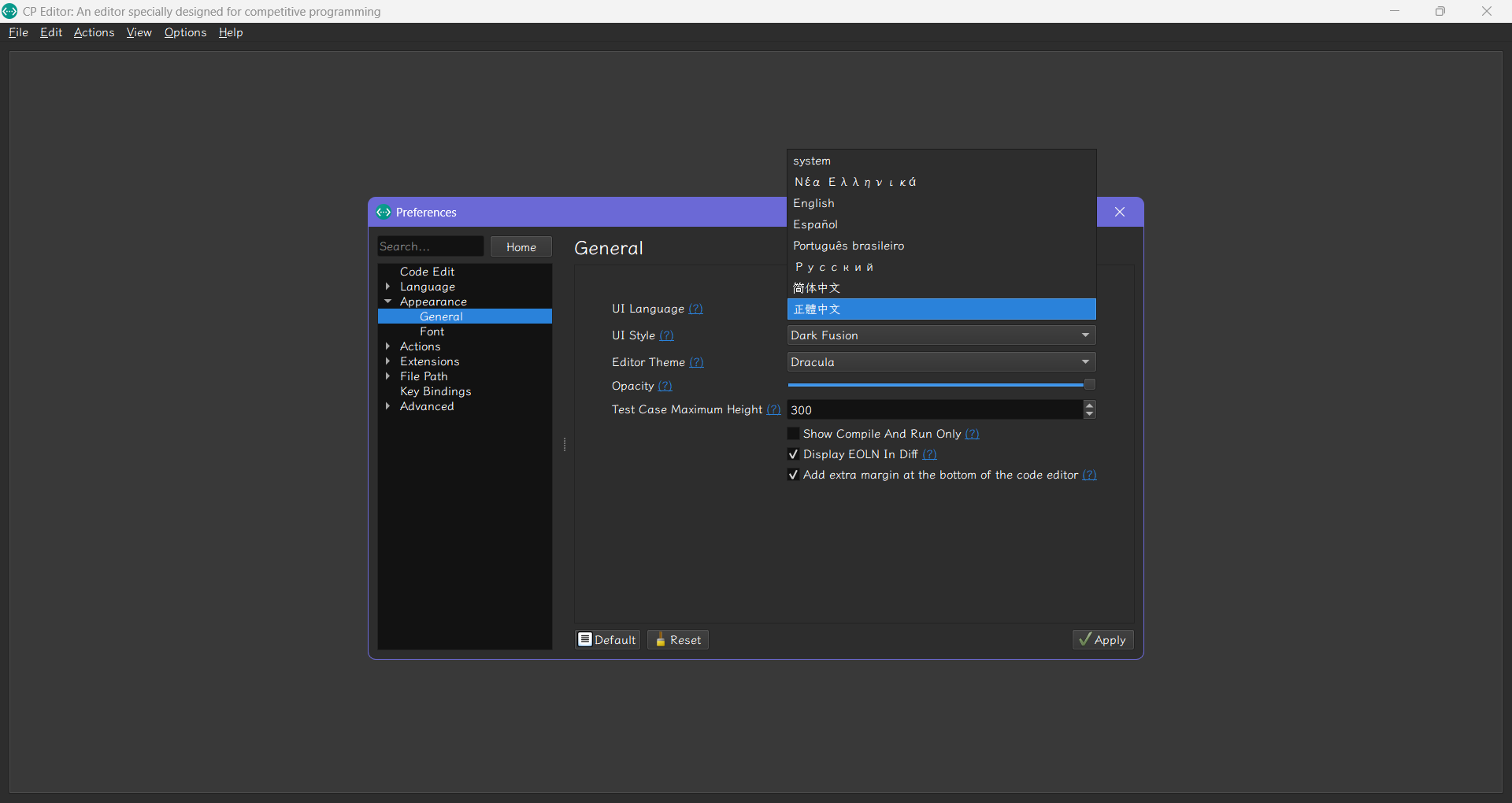The image size is (1512, 803).
Task: Expand the File Path tree node
Action: (388, 376)
